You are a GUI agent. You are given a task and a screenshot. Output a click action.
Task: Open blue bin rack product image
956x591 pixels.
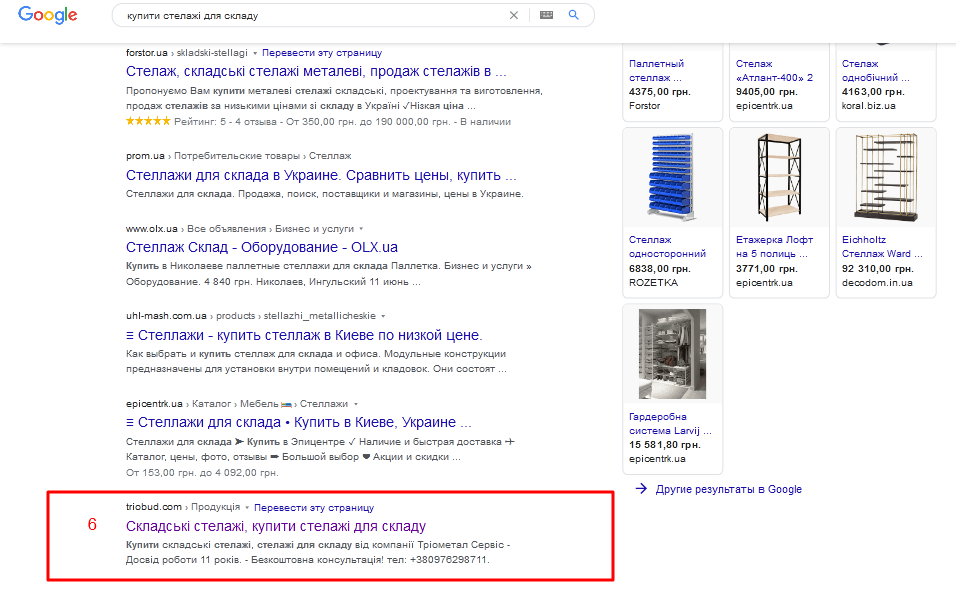pyautogui.click(x=672, y=177)
